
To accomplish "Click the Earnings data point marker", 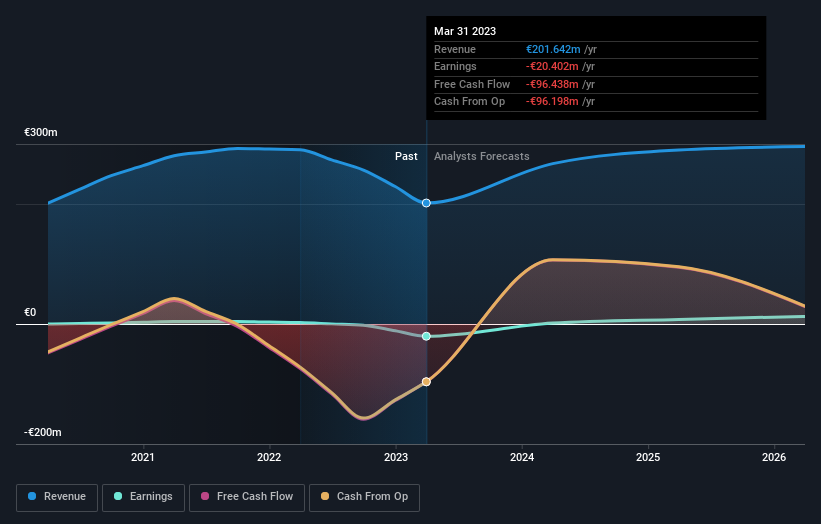I will [426, 336].
